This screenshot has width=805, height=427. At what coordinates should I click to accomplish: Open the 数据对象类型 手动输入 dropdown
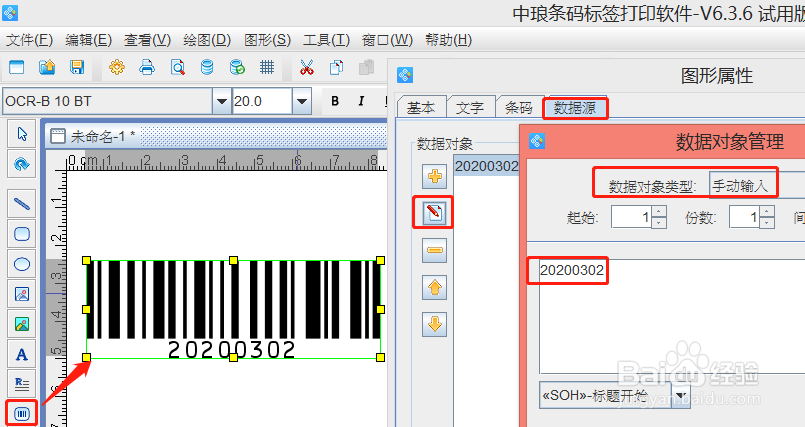click(x=757, y=186)
